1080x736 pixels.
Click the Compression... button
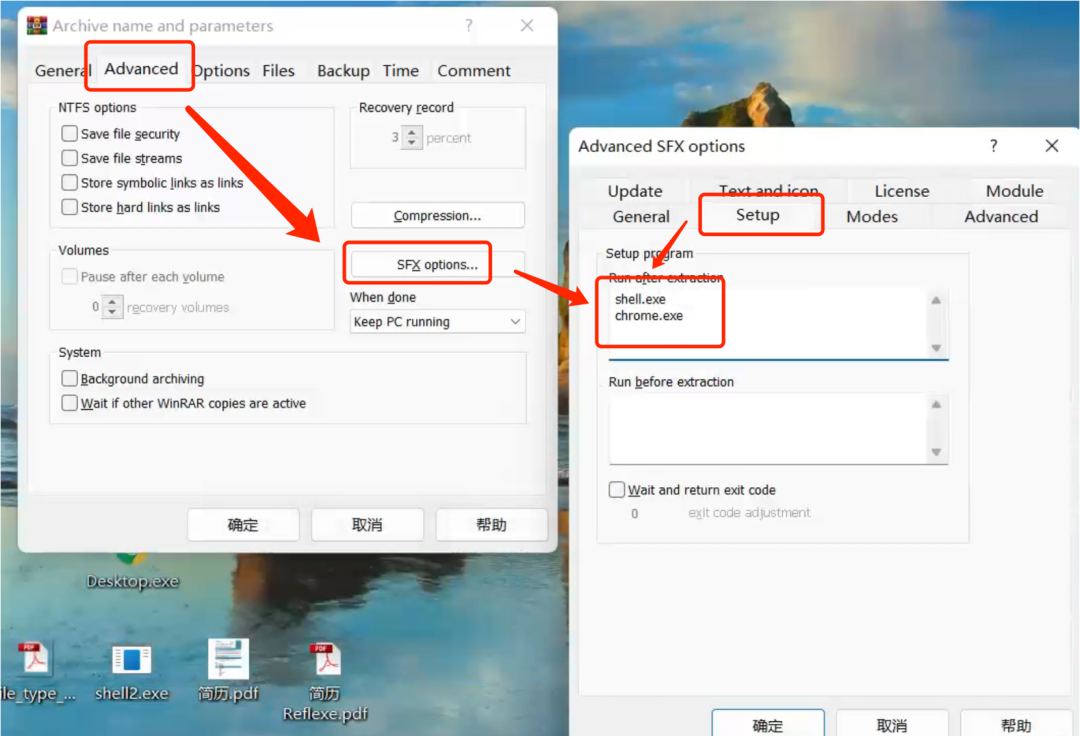(437, 215)
